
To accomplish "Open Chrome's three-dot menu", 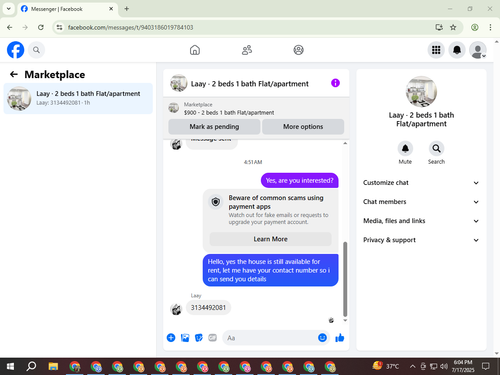I will pos(490,27).
